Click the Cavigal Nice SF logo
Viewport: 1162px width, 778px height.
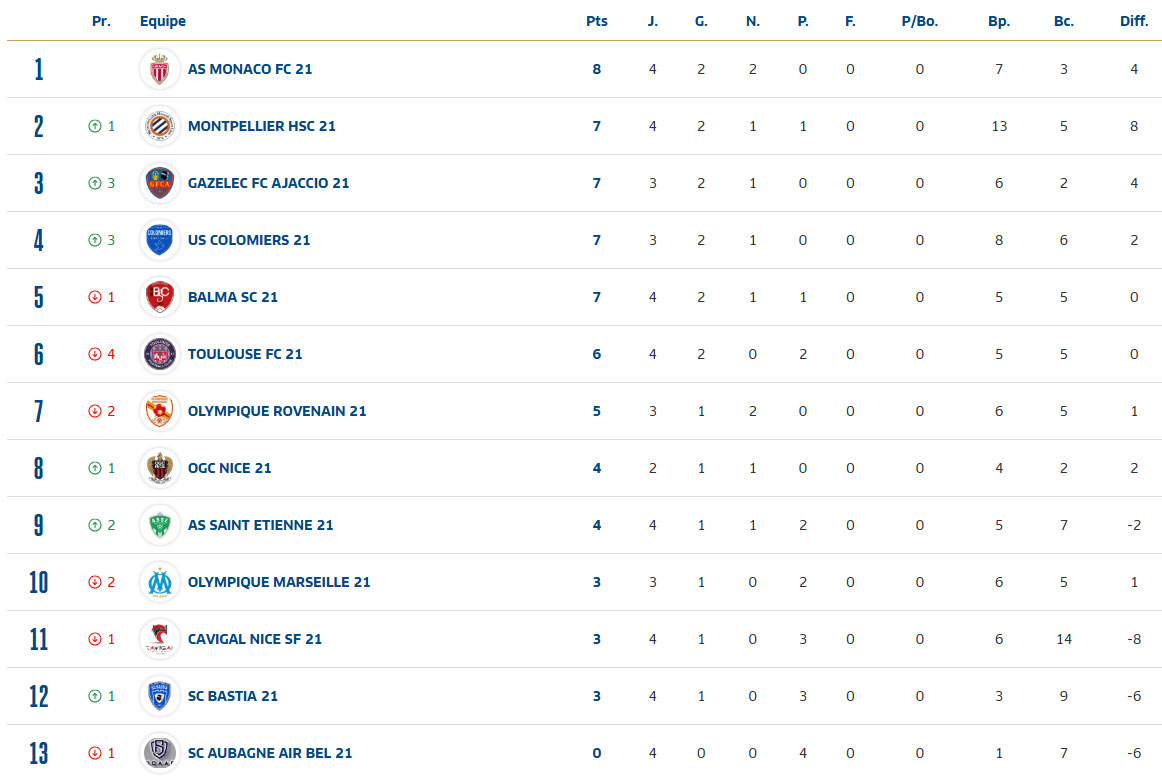(x=160, y=639)
